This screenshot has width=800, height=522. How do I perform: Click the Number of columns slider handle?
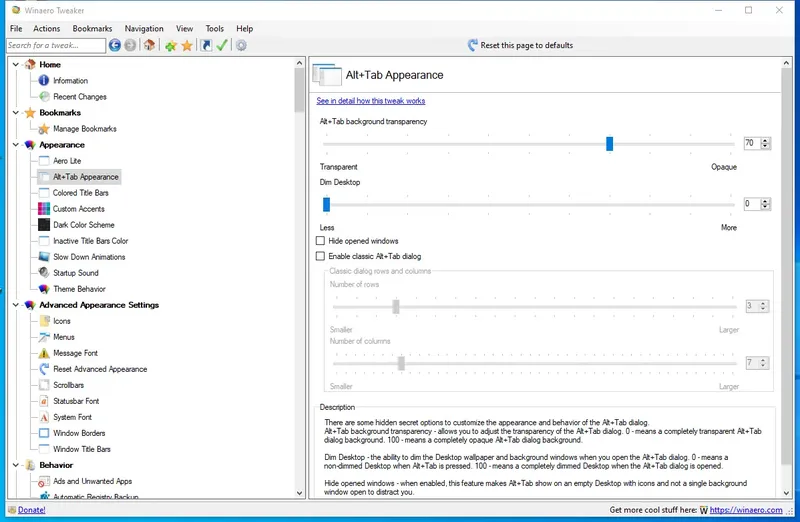pos(402,363)
